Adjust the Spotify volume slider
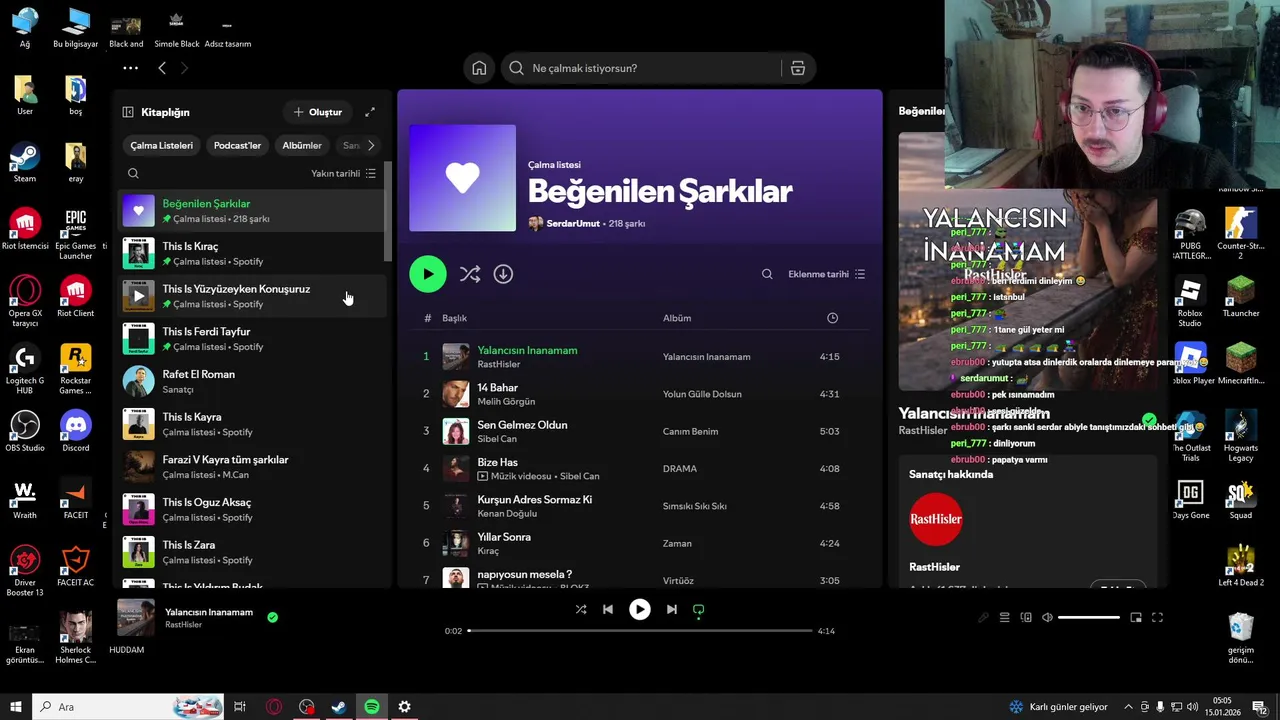Screen dimensions: 1280x720 click(x=1089, y=618)
